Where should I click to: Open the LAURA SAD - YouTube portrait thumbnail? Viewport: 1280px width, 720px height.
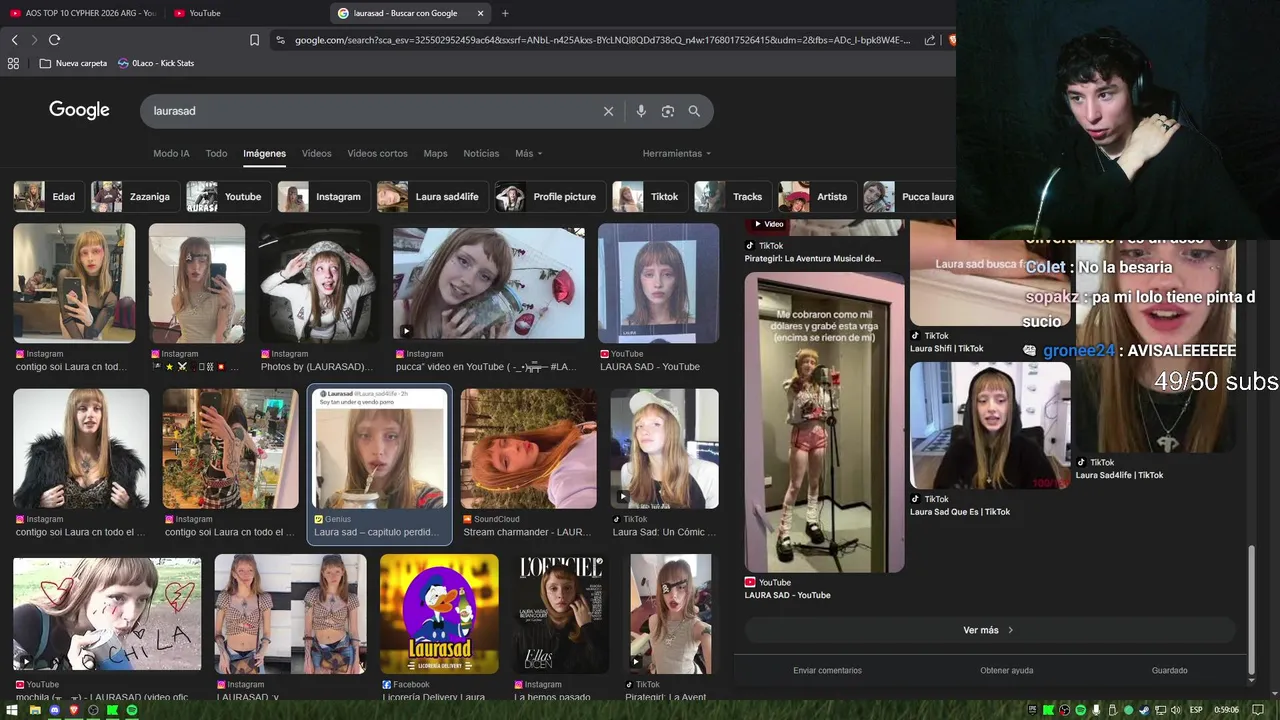pos(658,284)
